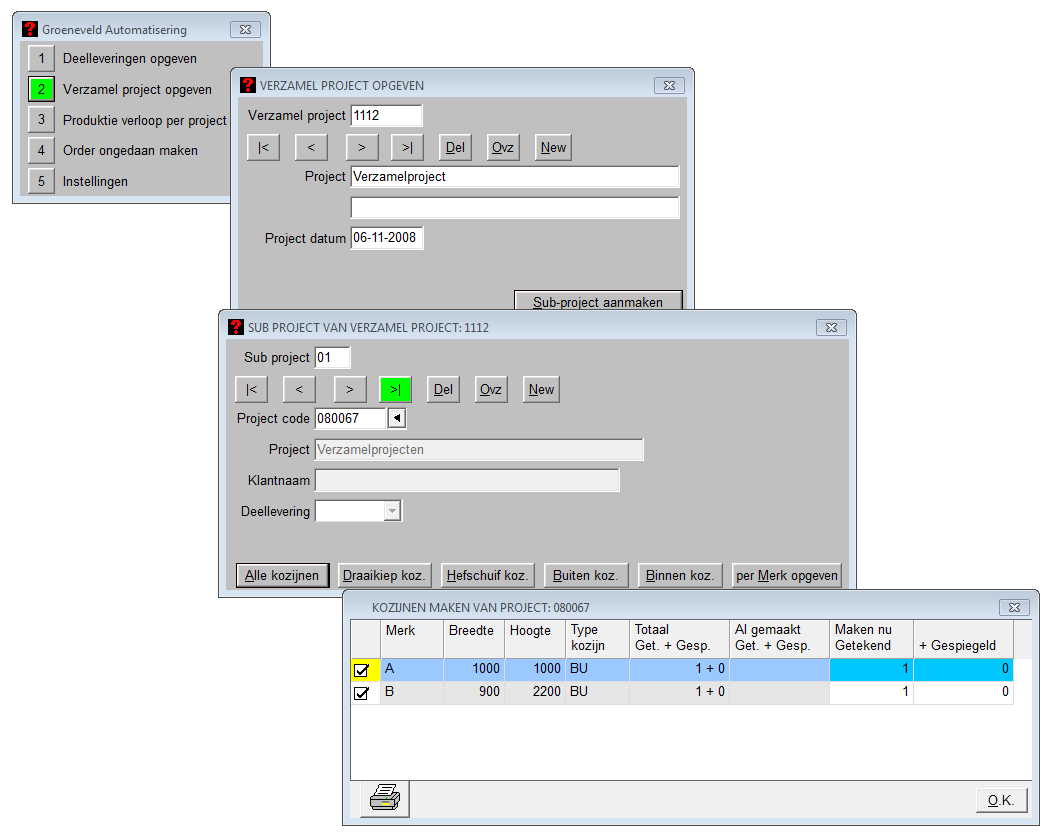The width and height of the screenshot is (1049, 837).
Task: Open menu item 5 Instellingen
Action: pyautogui.click(x=41, y=182)
